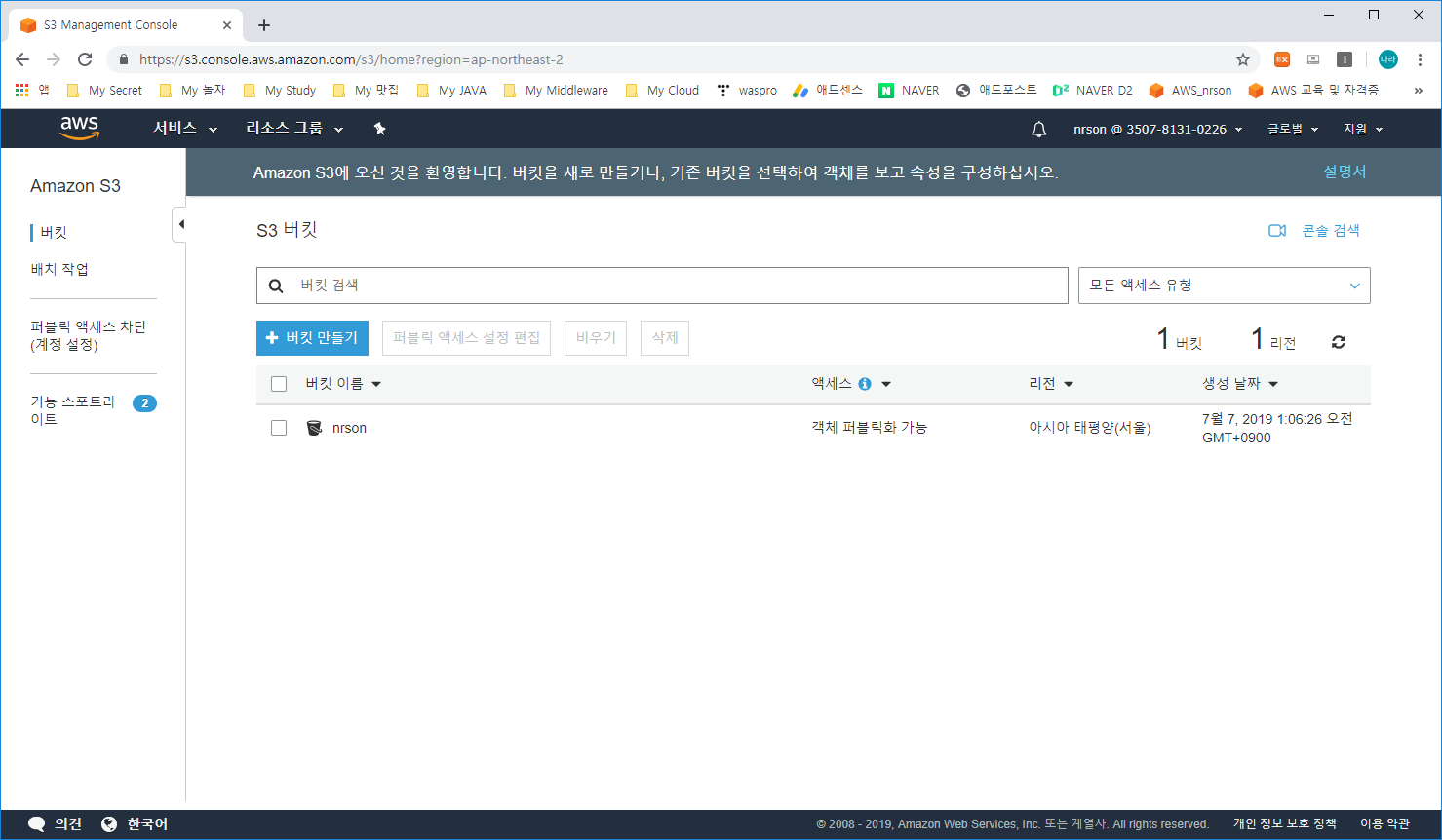Open the nrson account dropdown

tap(1158, 129)
